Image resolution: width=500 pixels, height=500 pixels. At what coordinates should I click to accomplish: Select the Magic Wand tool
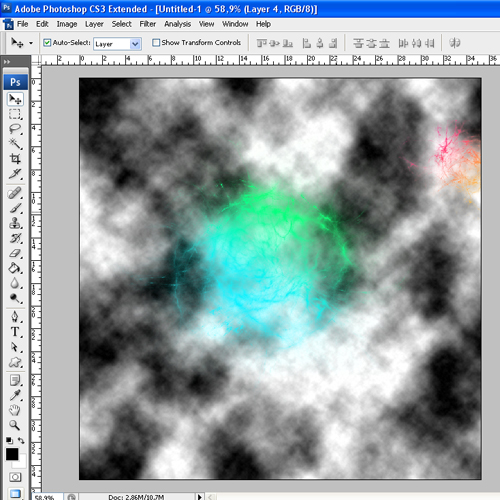(15, 144)
